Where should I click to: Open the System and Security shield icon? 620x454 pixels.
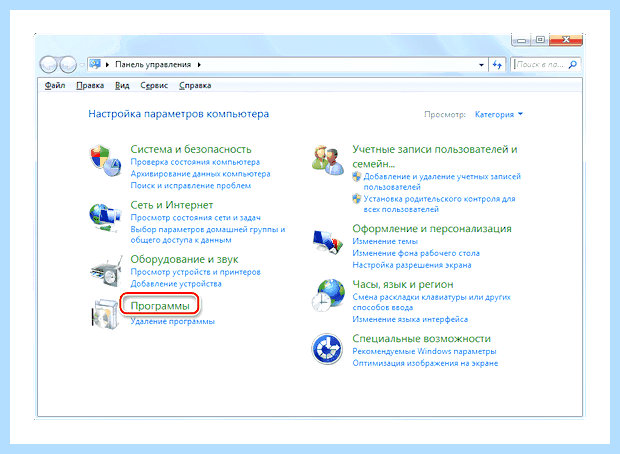[105, 161]
